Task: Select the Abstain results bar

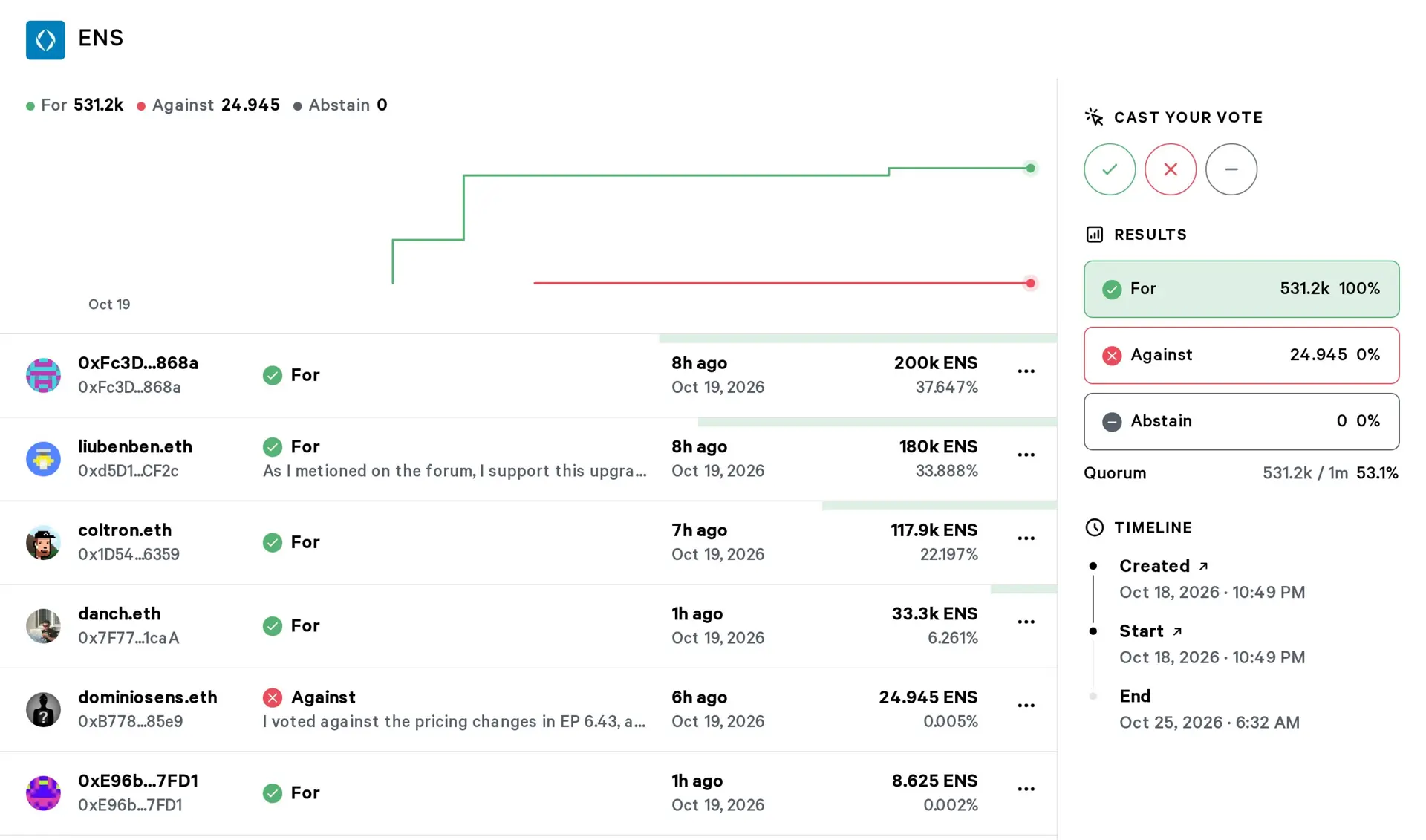Action: (x=1241, y=421)
